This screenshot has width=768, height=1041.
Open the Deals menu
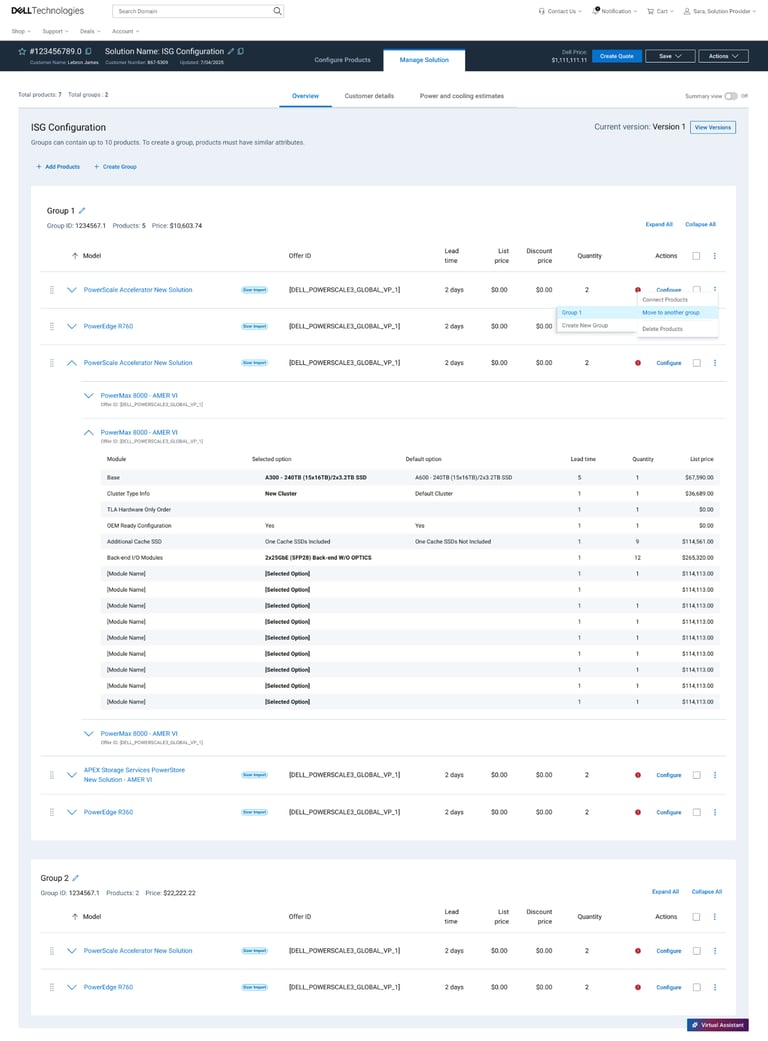pos(90,31)
